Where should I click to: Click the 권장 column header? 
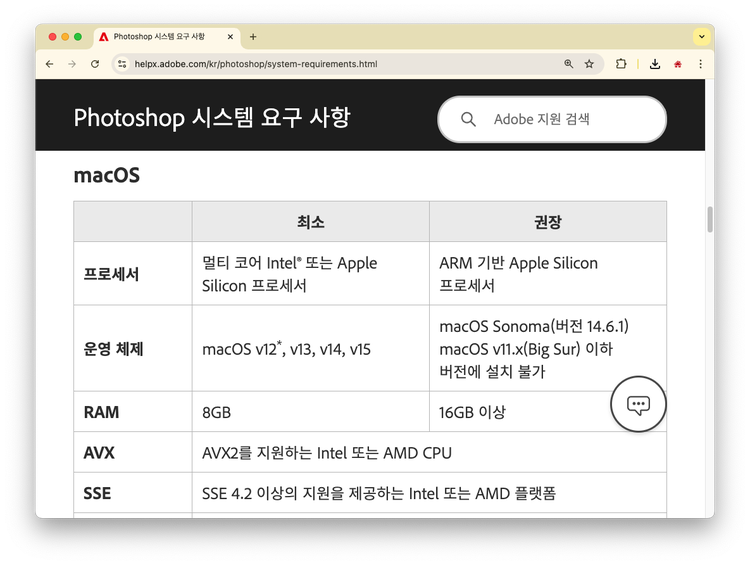[548, 222]
